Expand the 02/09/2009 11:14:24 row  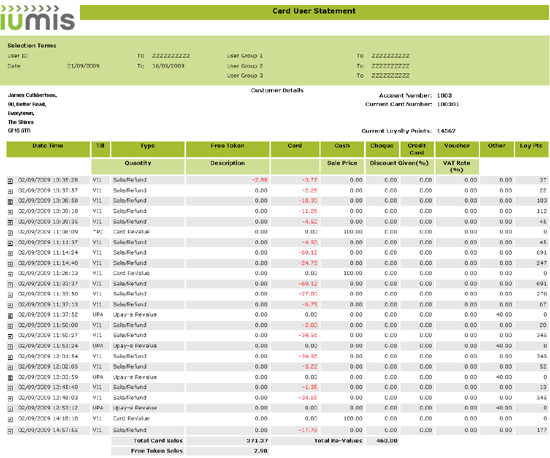click(11, 254)
